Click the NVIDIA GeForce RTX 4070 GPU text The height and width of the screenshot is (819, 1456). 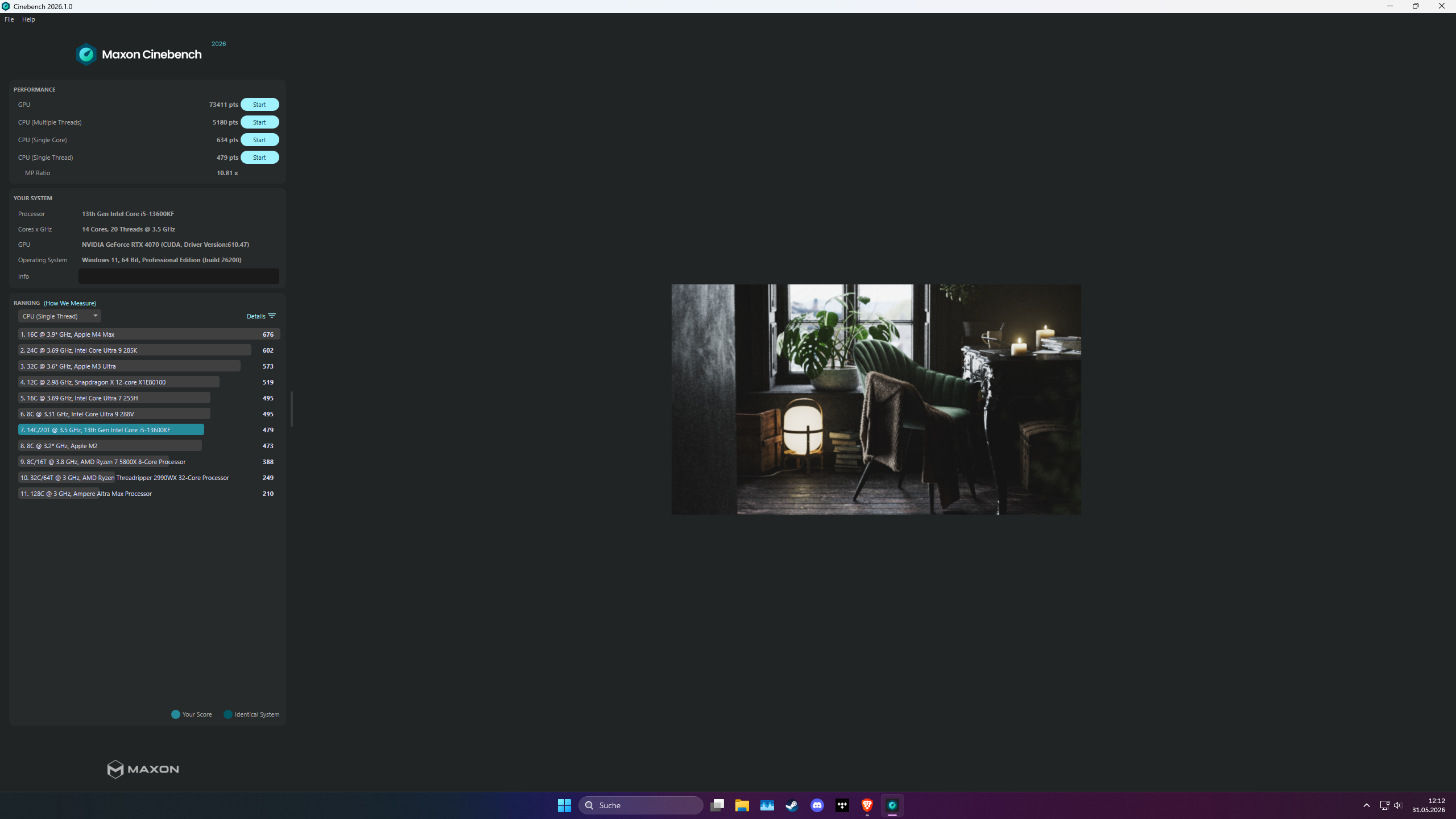[x=166, y=245]
